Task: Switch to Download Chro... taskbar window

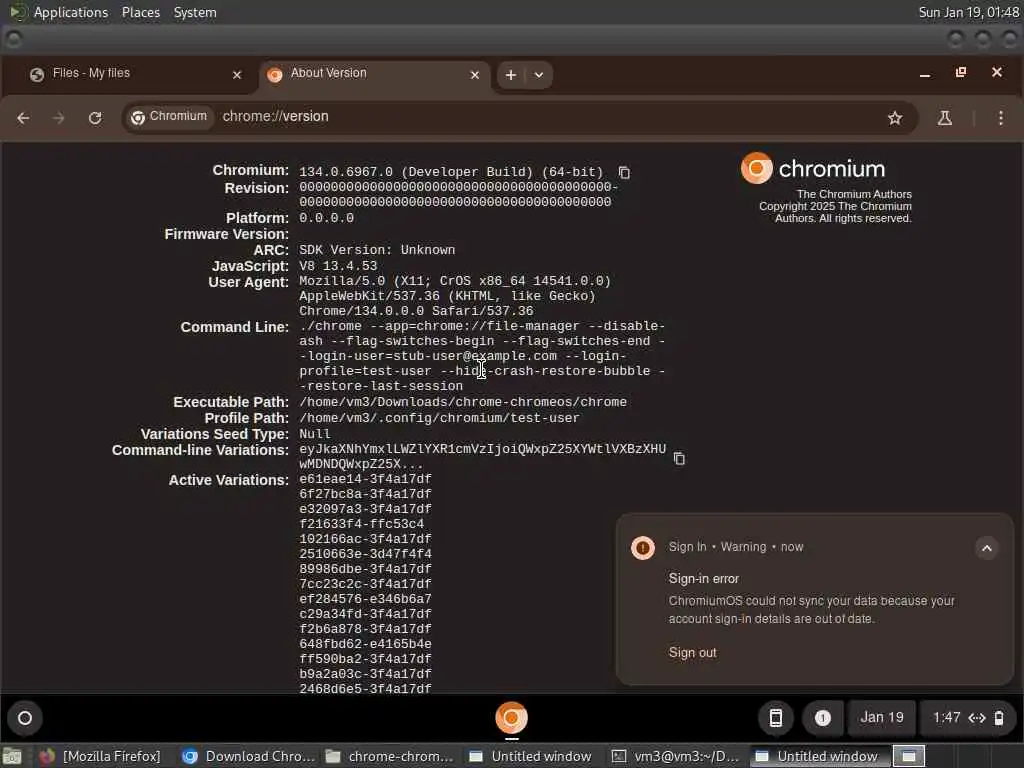Action: (249, 756)
